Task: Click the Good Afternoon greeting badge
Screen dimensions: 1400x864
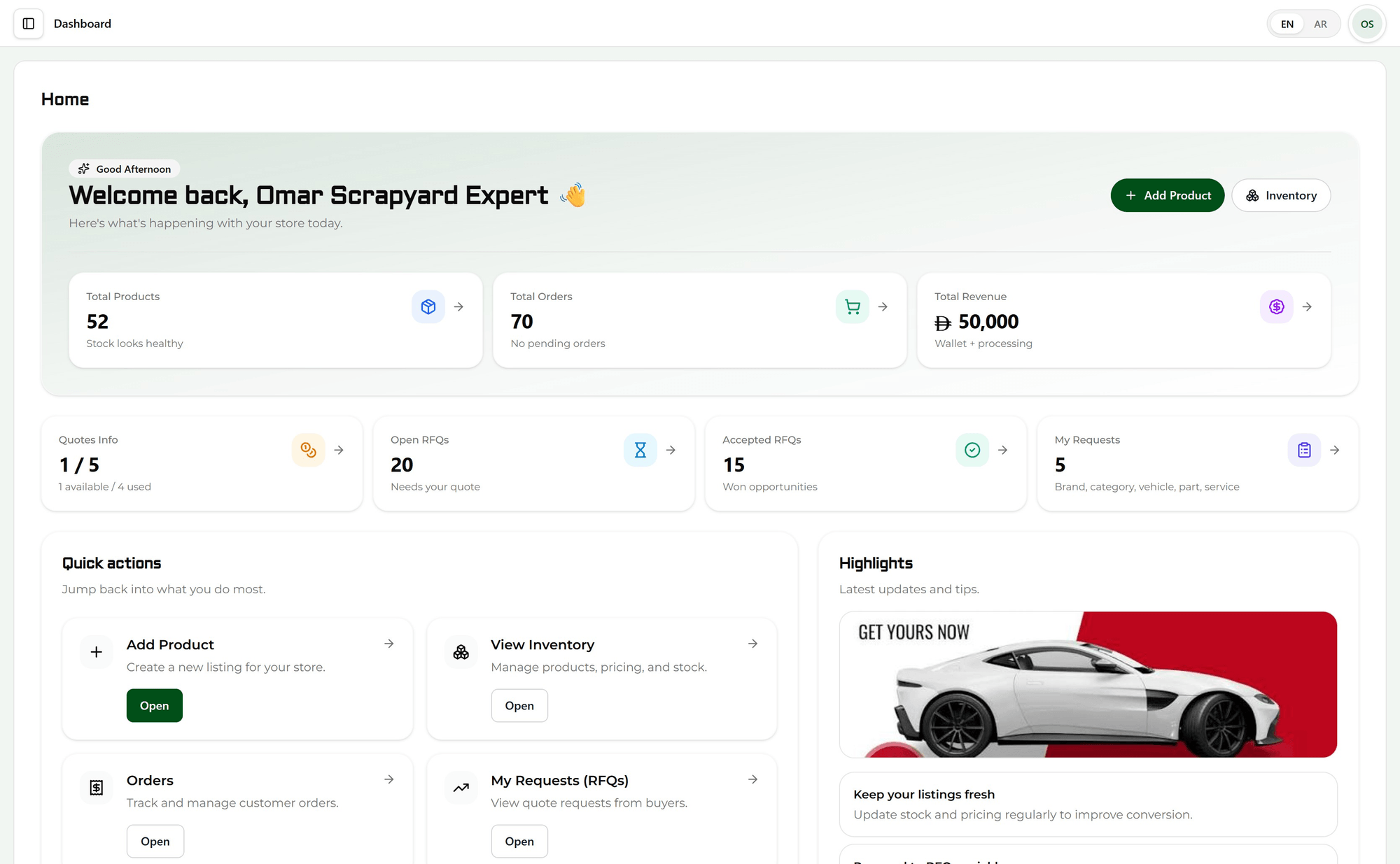Action: click(x=125, y=169)
